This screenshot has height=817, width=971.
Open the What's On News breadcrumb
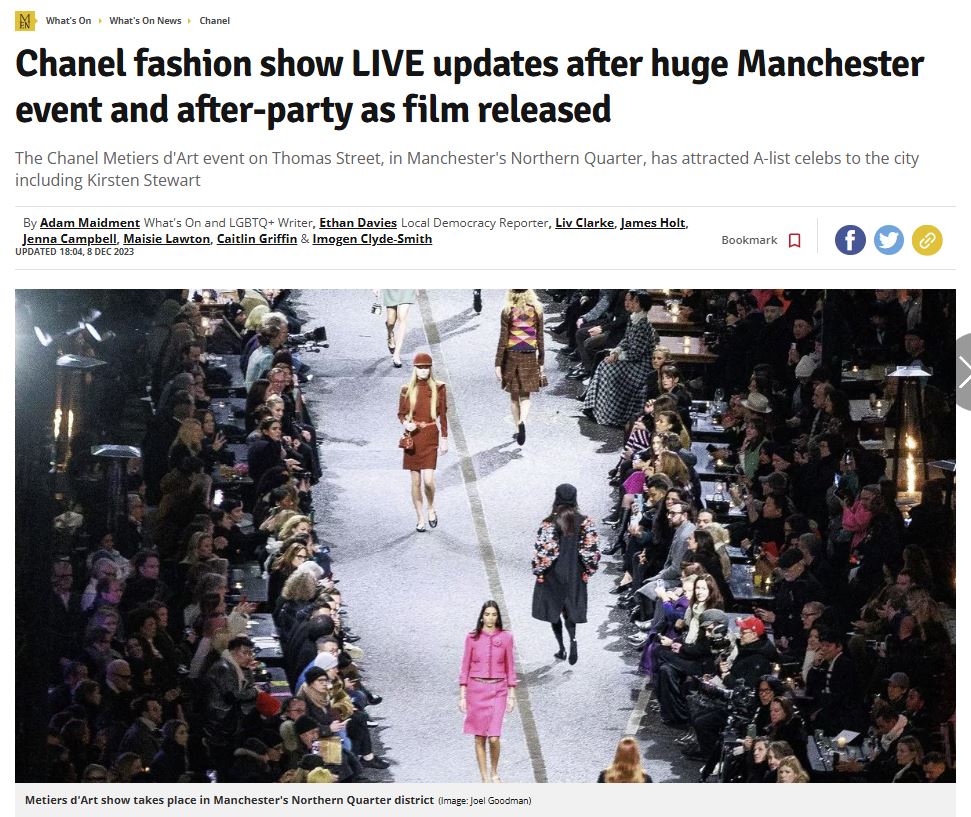click(146, 20)
